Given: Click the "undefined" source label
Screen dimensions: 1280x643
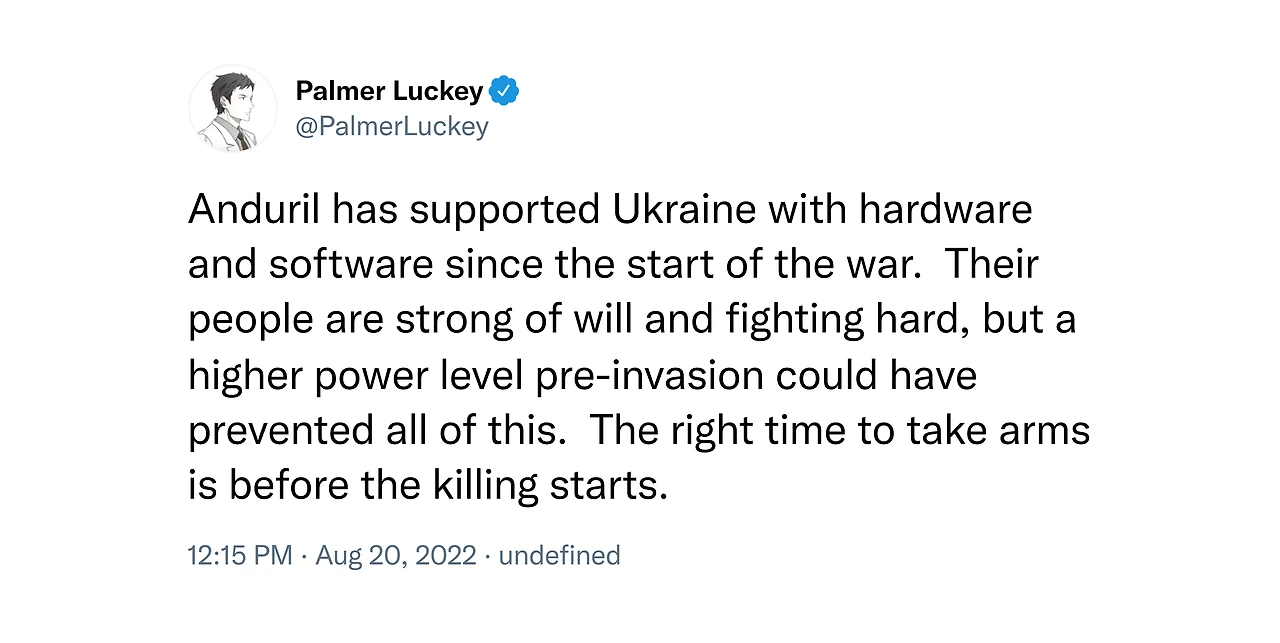Looking at the screenshot, I should pos(559,555).
